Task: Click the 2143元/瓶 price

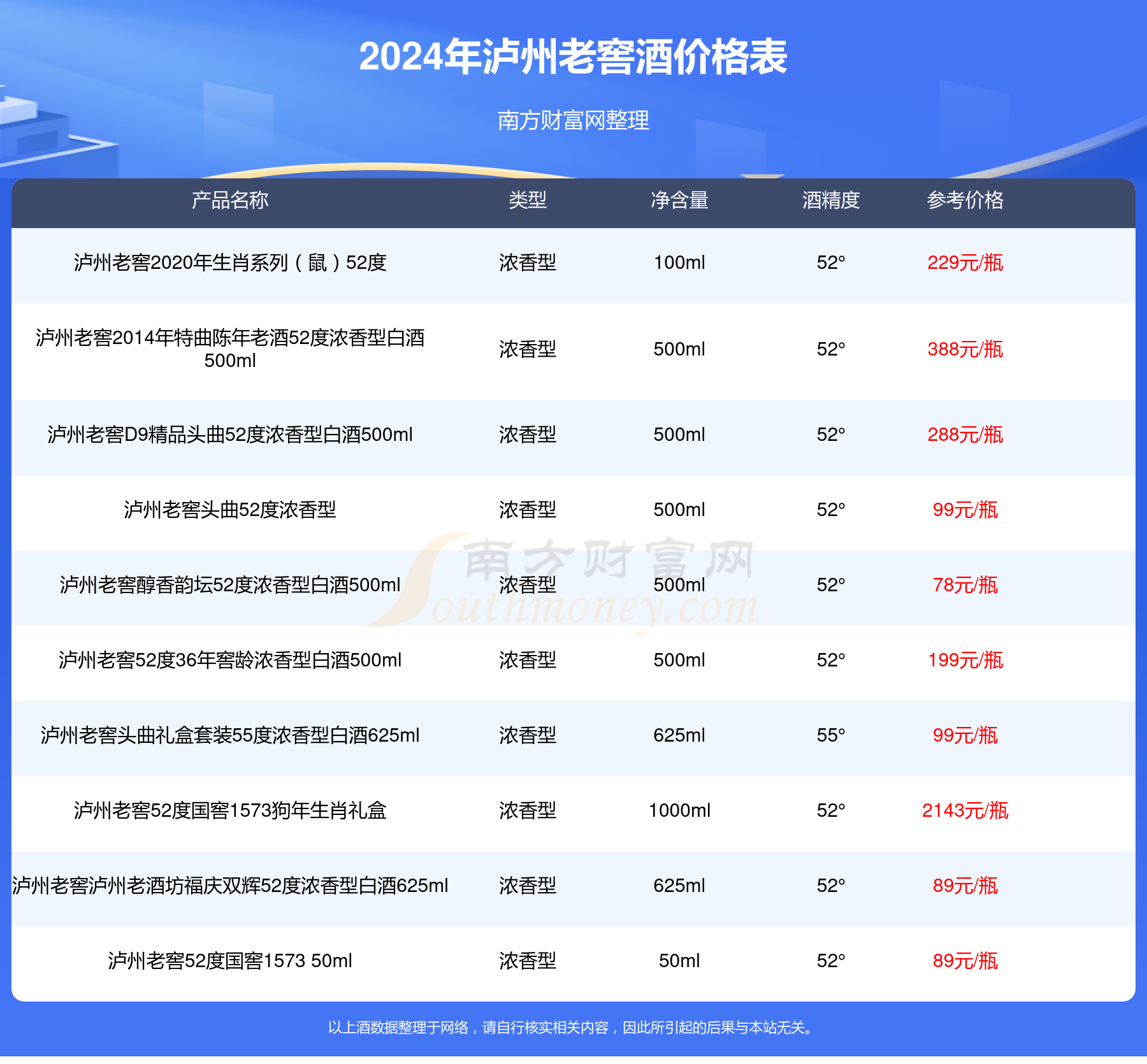Action: point(965,810)
